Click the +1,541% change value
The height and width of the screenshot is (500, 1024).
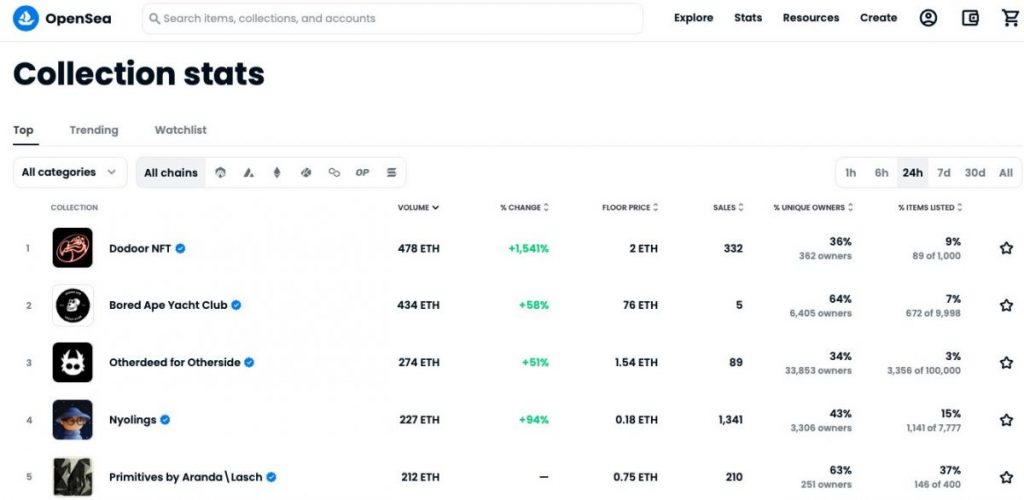528,248
